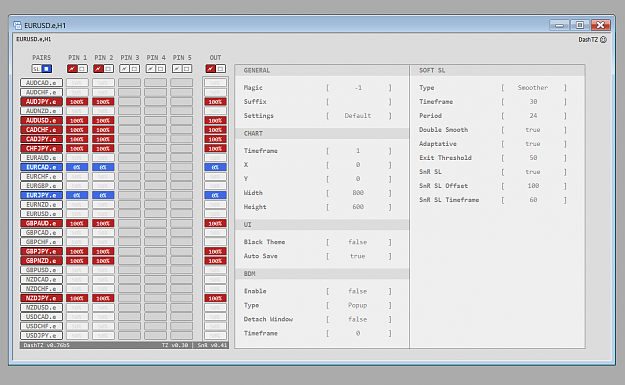The image size is (625, 385).
Task: Change BDM Type value Popup
Action: coord(358,305)
